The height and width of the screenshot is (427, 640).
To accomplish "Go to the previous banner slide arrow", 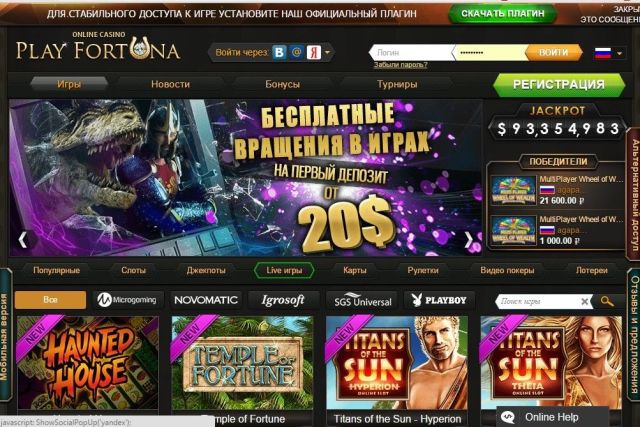I will pyautogui.click(x=23, y=240).
